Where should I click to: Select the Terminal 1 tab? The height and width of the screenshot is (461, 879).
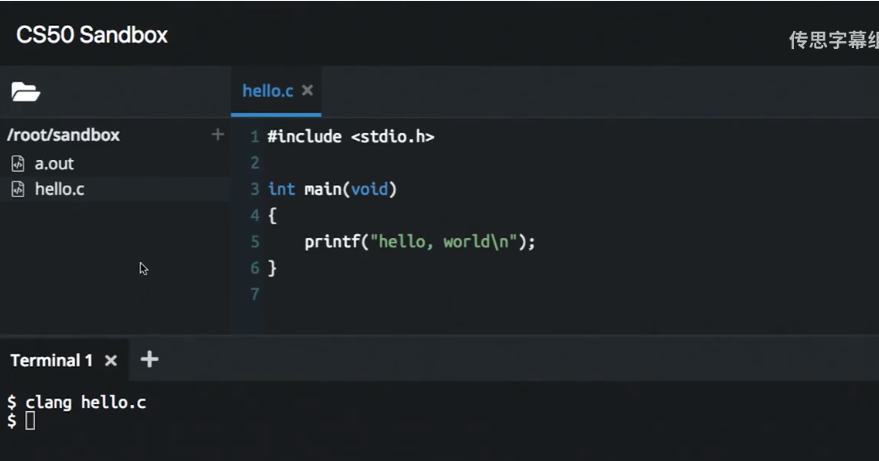(x=52, y=360)
